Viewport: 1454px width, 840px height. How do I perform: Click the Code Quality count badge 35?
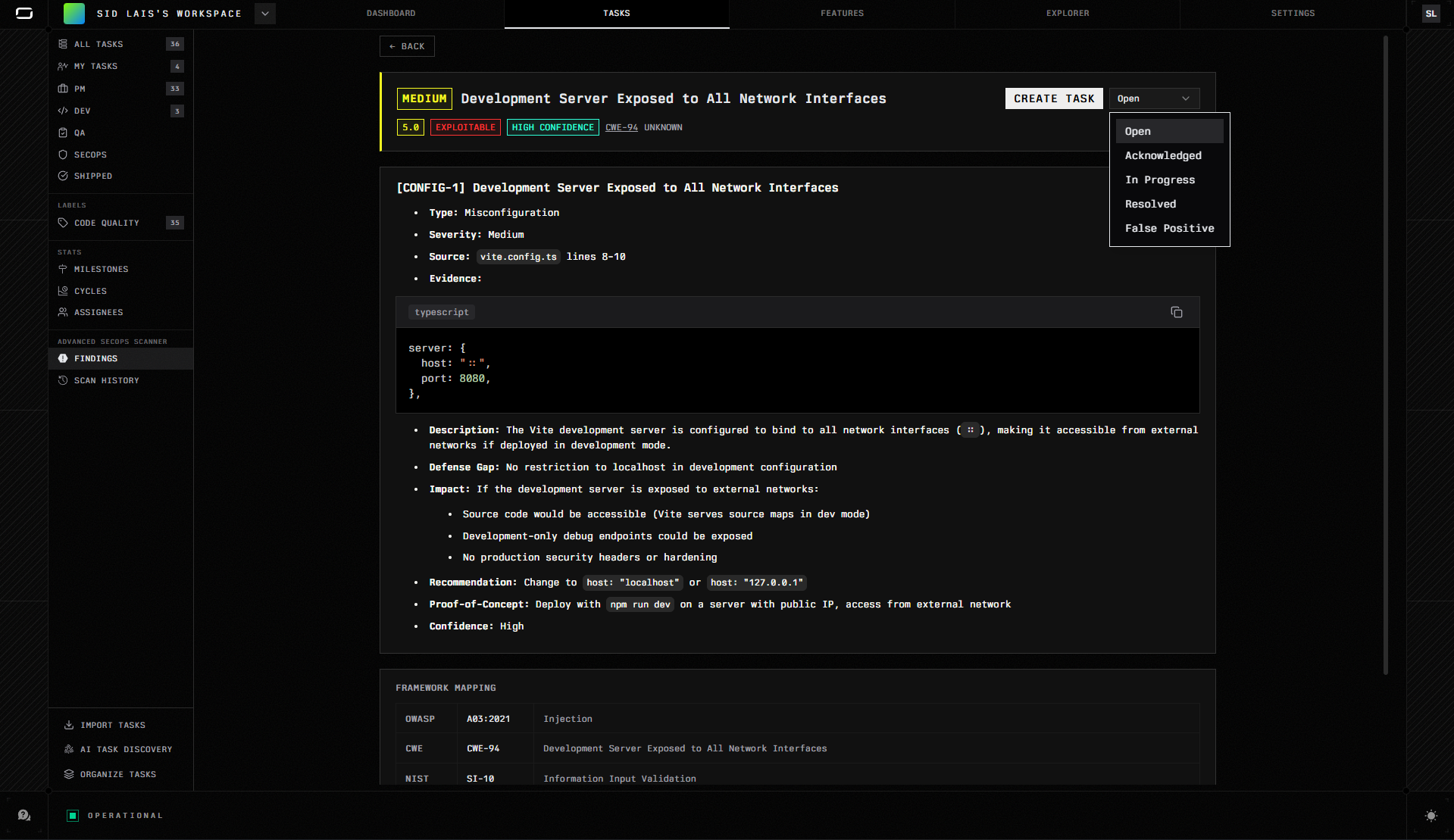(x=175, y=223)
